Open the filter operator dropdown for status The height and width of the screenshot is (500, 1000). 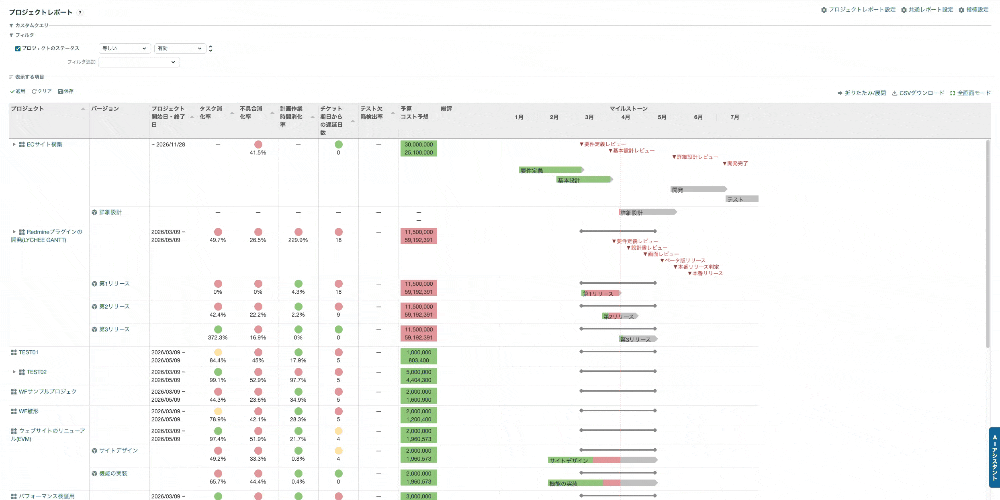(124, 48)
